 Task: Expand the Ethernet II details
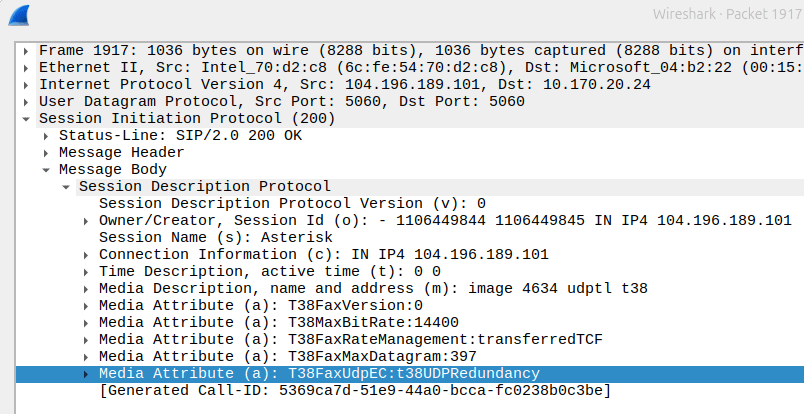(26, 68)
